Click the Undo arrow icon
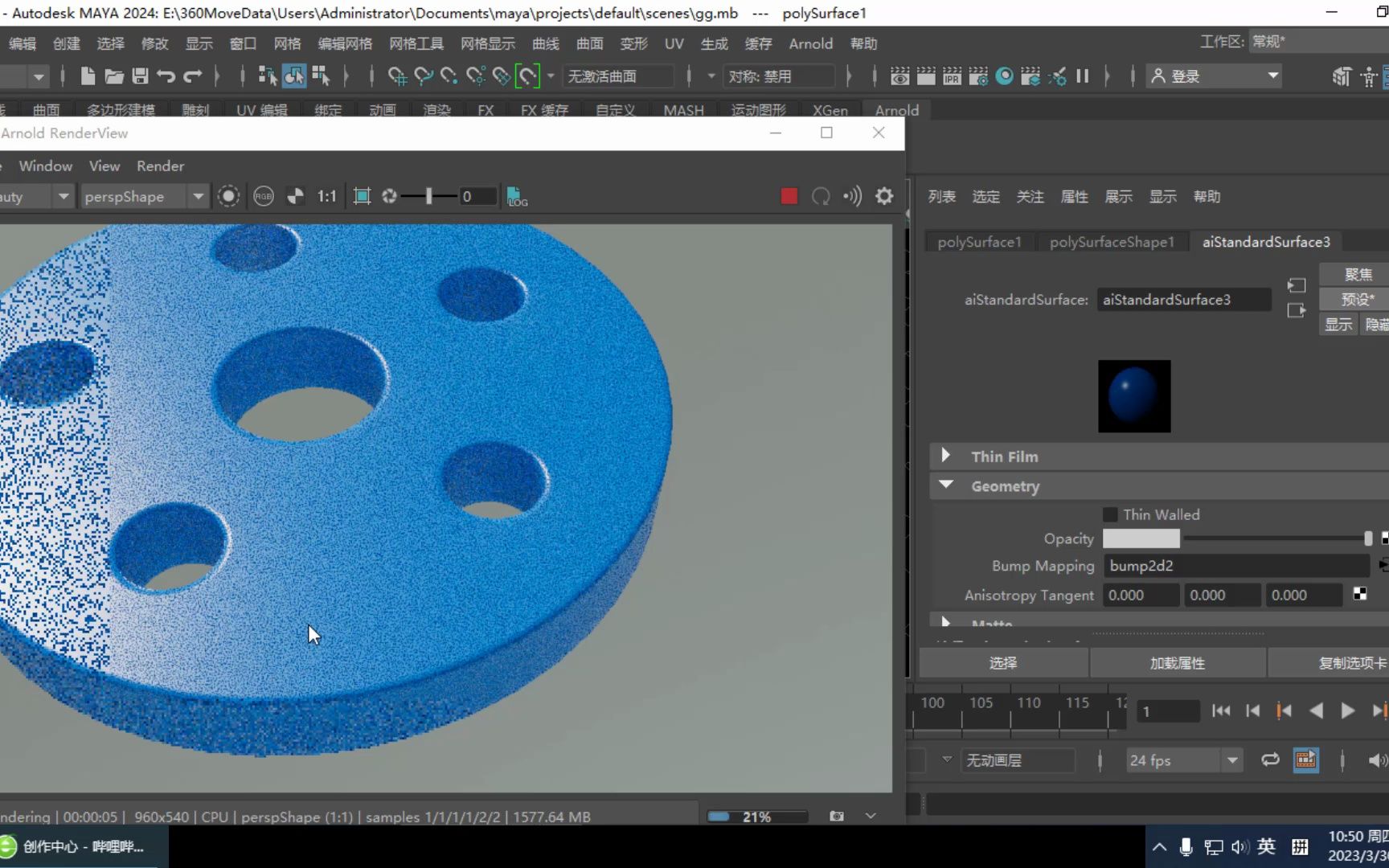Screen dimensions: 1389x868 tap(166, 76)
